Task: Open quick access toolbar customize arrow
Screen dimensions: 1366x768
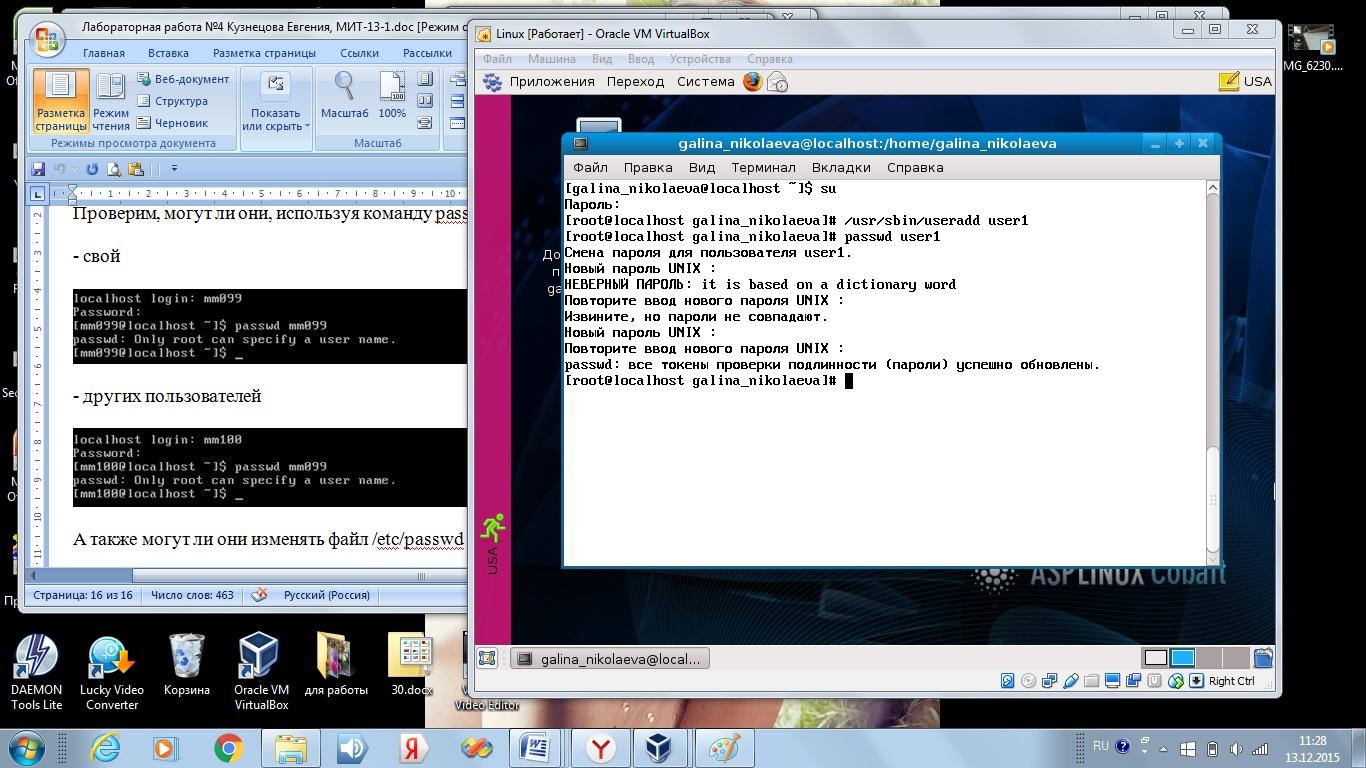Action: (x=174, y=169)
